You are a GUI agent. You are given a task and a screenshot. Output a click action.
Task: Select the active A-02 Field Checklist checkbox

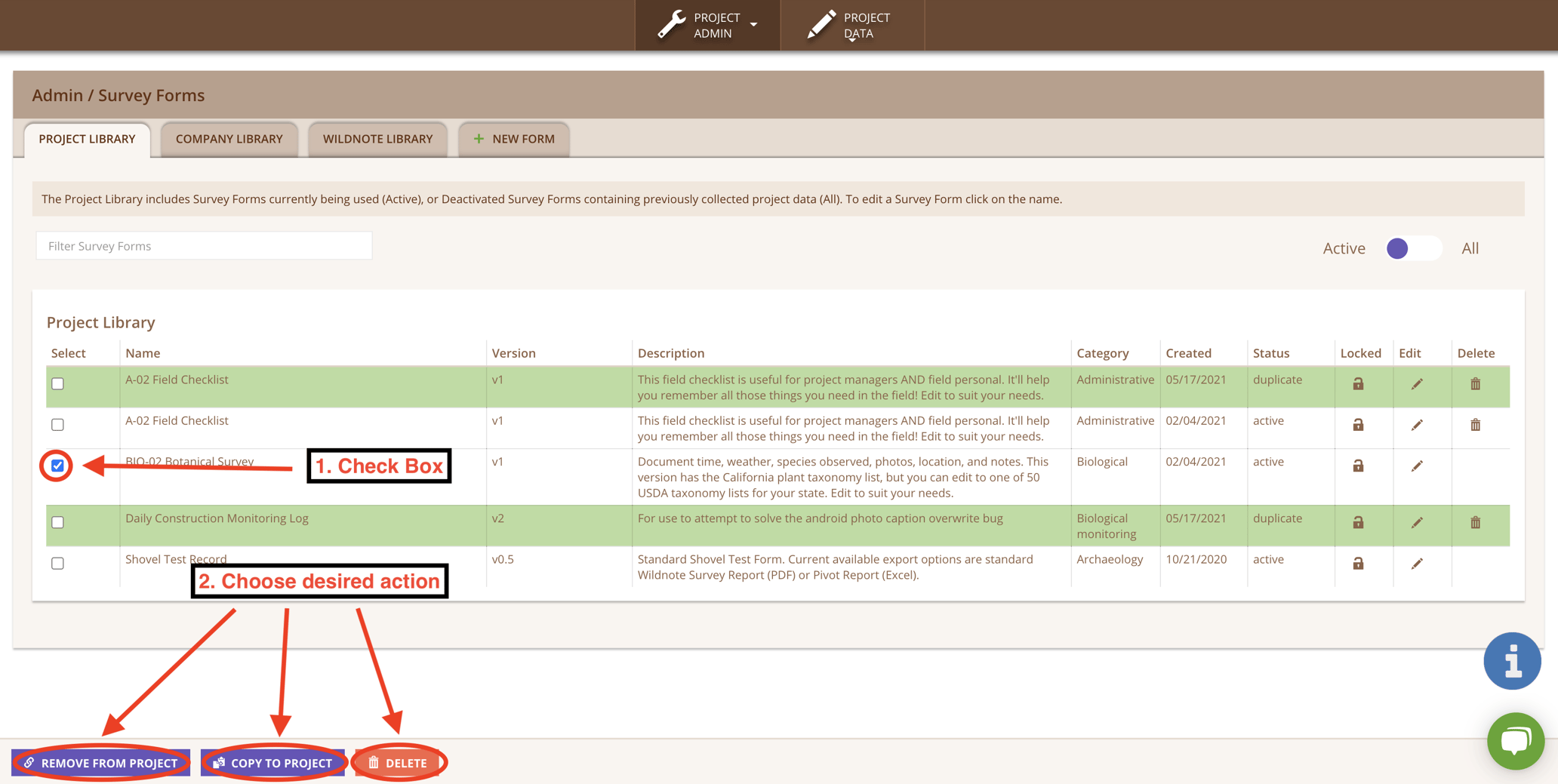(x=57, y=424)
